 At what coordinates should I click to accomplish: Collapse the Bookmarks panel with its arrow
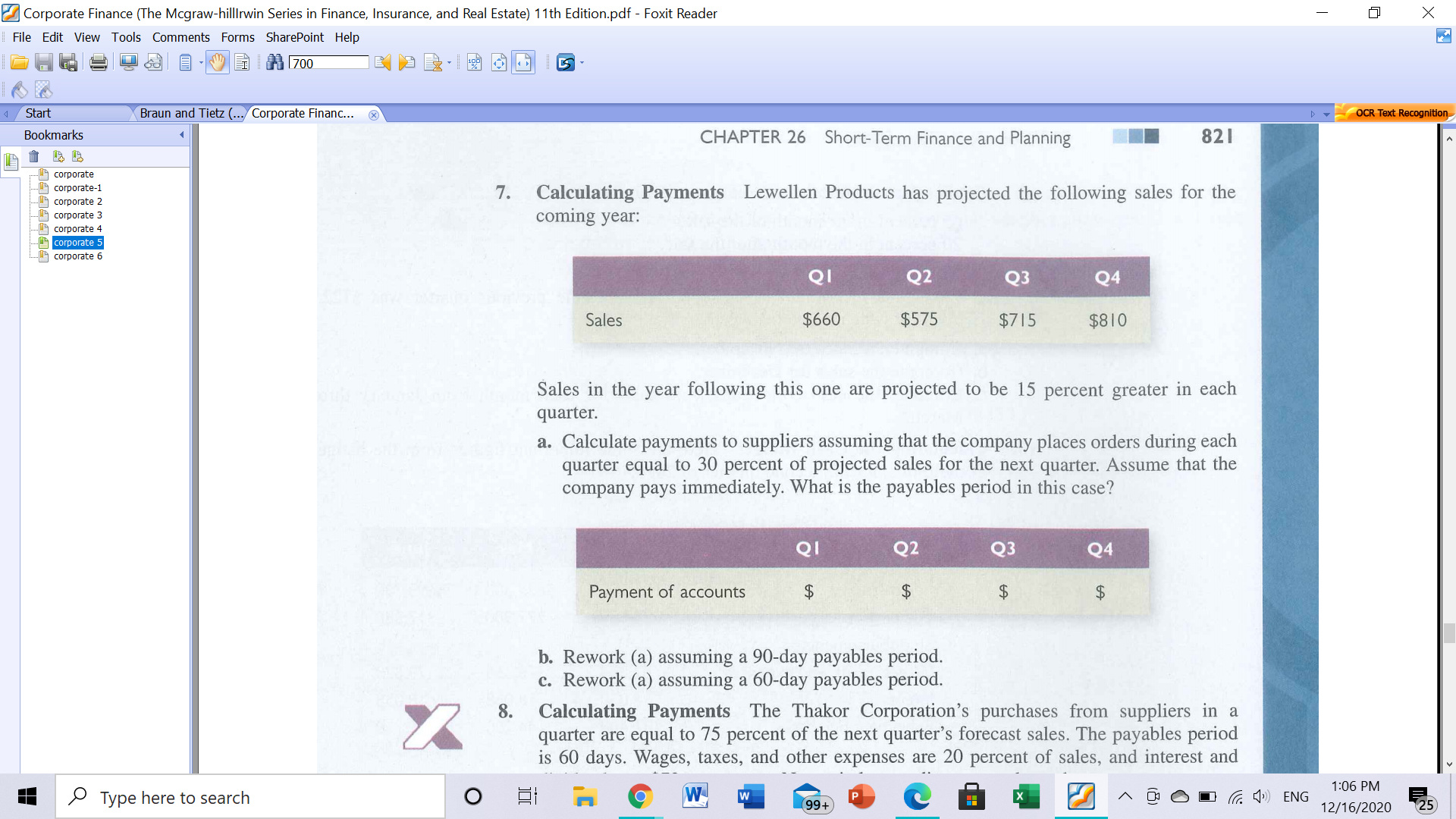coord(181,135)
